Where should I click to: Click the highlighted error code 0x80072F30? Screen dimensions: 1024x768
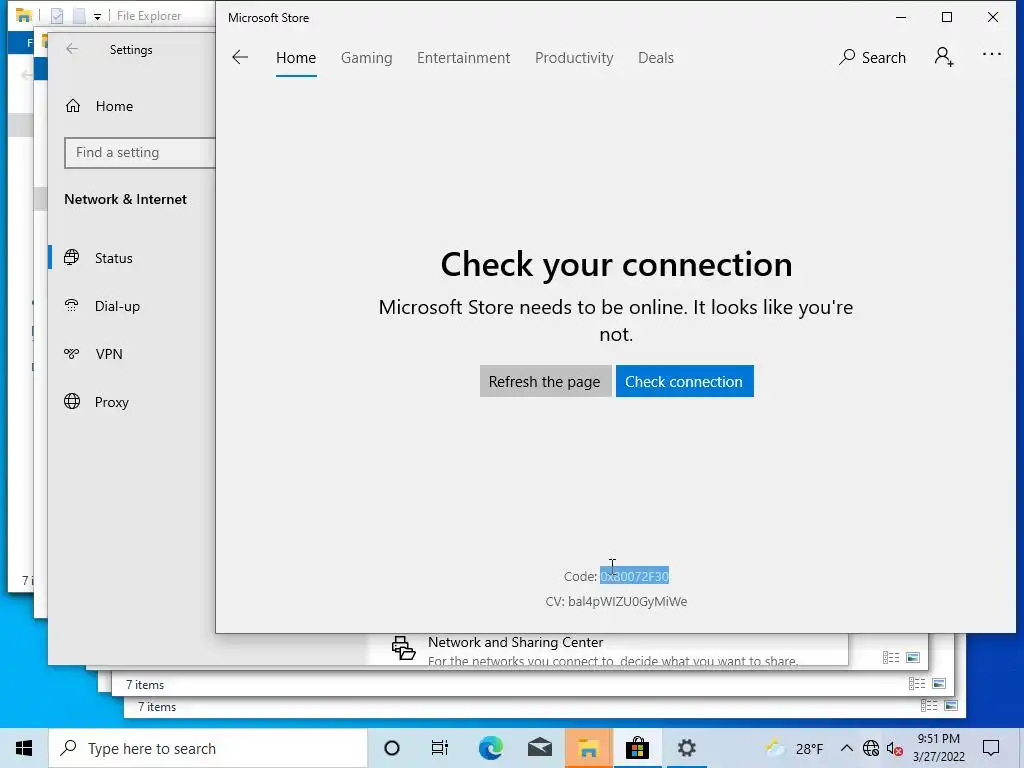(635, 576)
